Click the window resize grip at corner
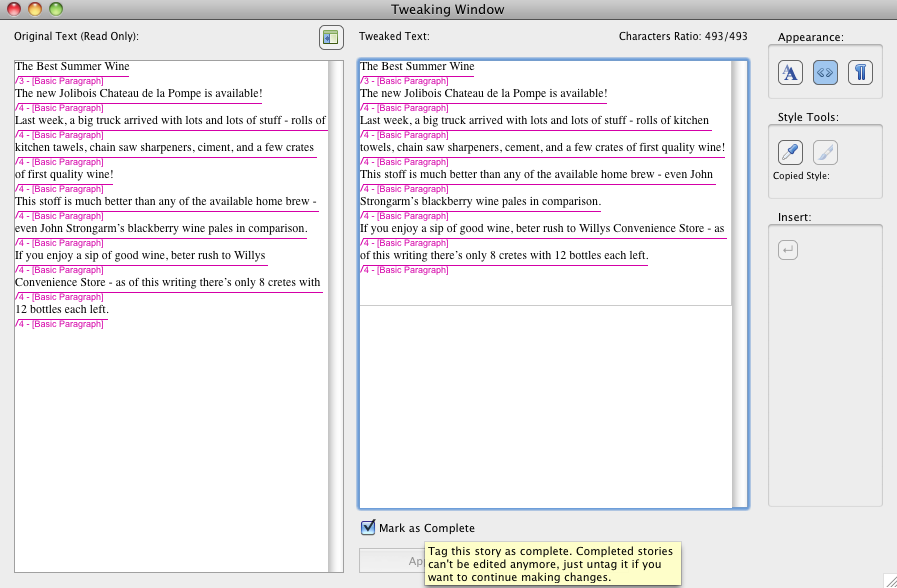The width and height of the screenshot is (897, 588). [889, 580]
